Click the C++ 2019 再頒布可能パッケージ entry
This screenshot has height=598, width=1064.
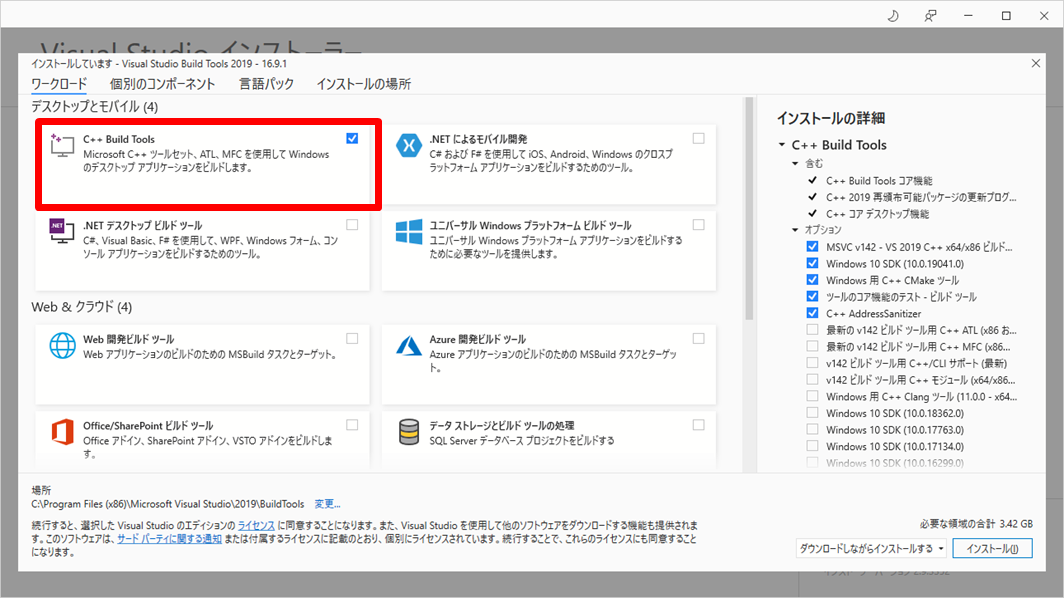pyautogui.click(x=921, y=198)
